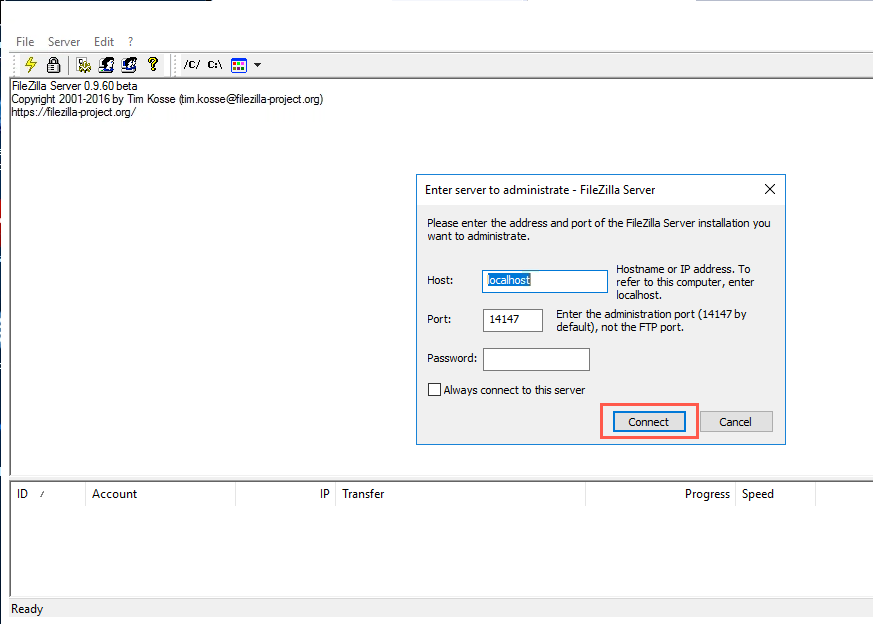
Task: Click the colored grid sort icon
Action: pyautogui.click(x=239, y=65)
